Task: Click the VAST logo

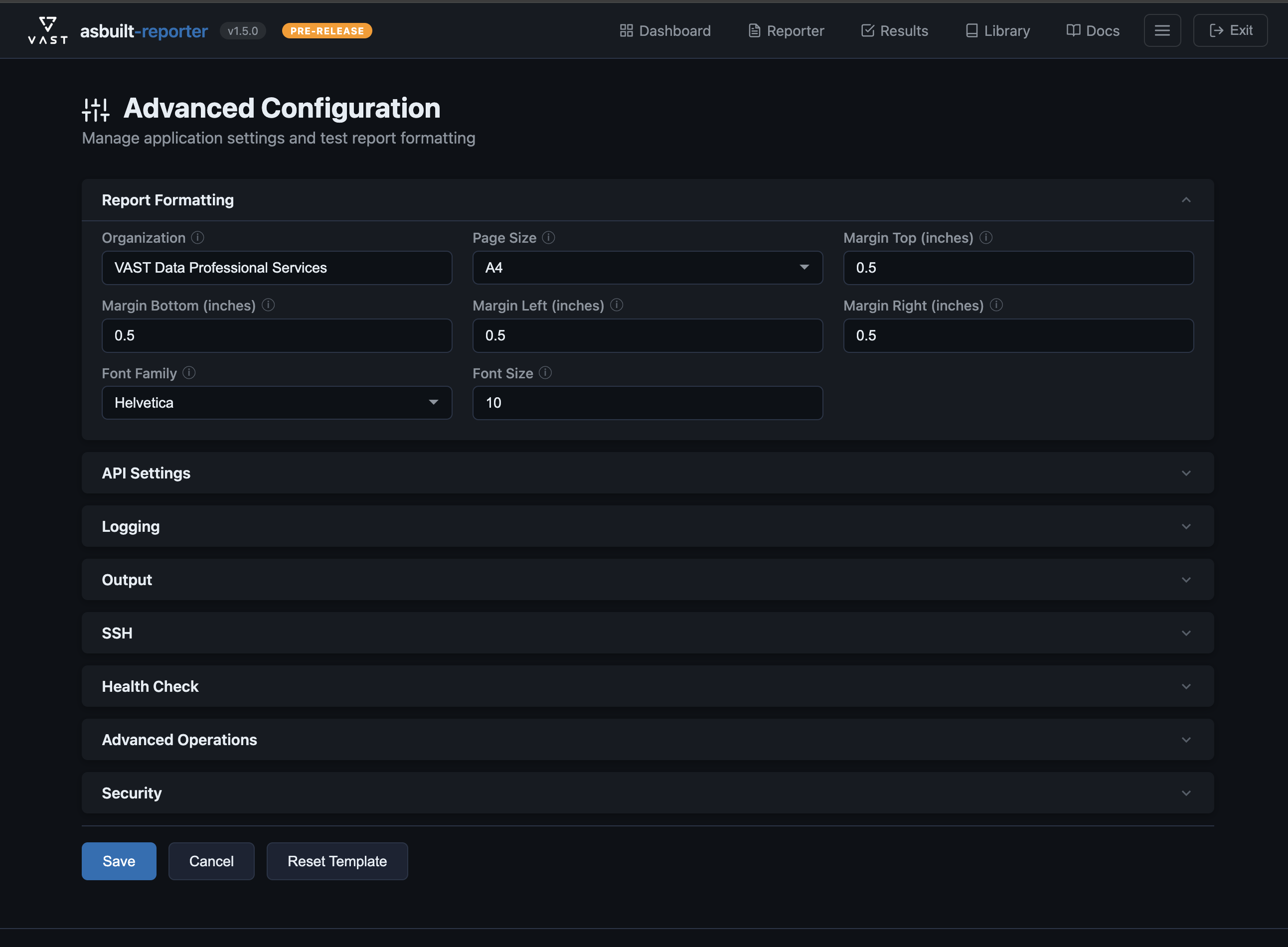Action: pos(47,30)
